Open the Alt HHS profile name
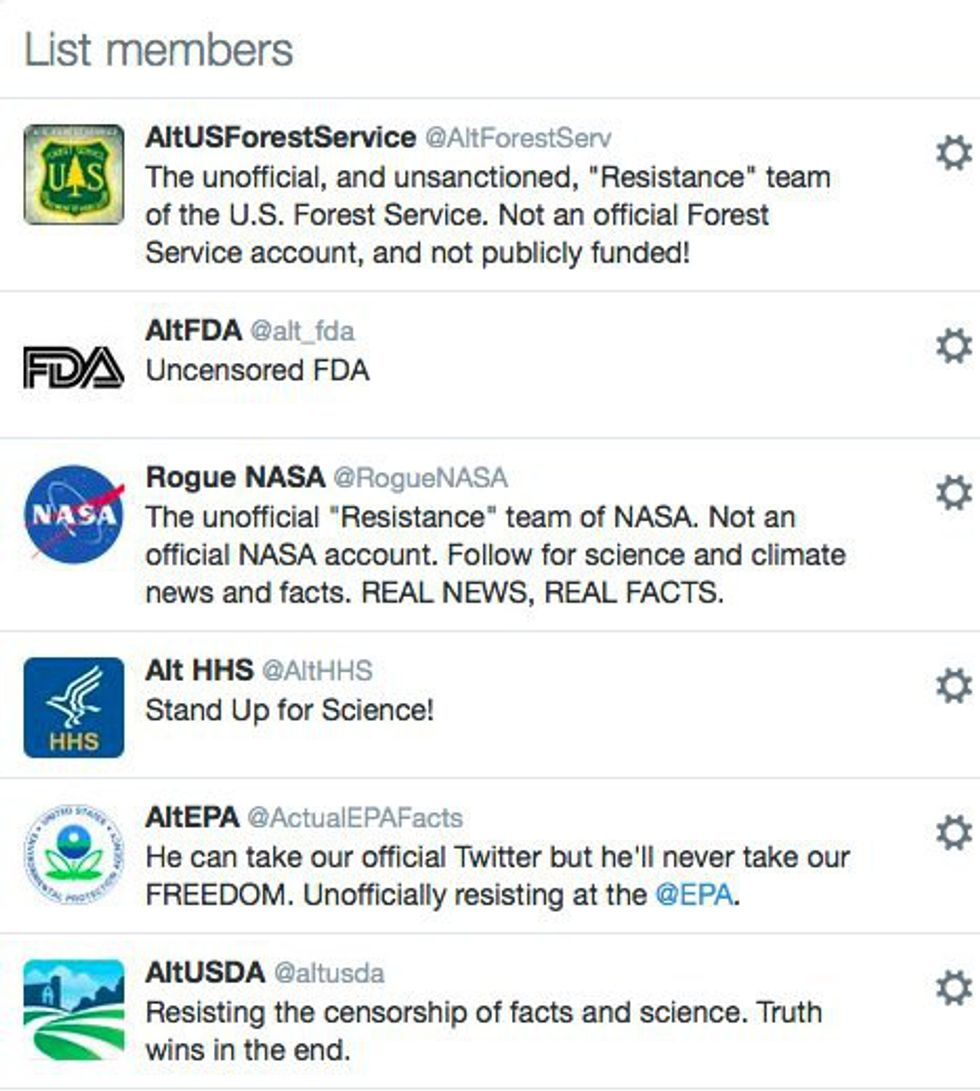Viewport: 980px width, 1091px height. pos(199,671)
